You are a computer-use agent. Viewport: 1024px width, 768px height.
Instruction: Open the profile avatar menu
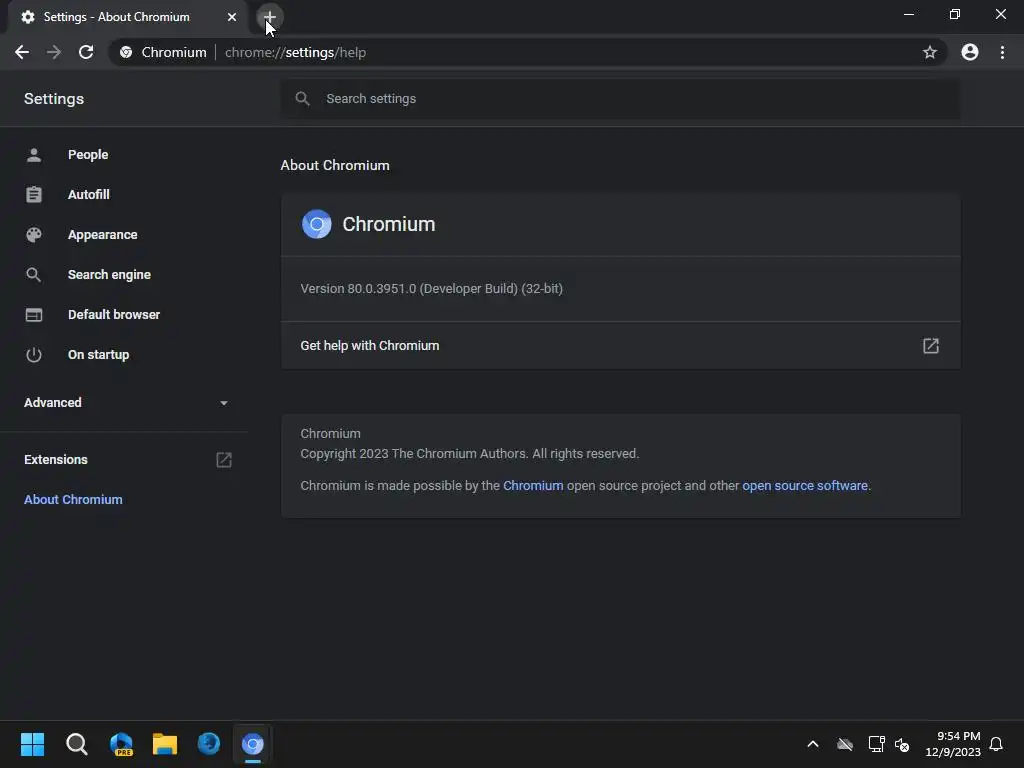970,52
